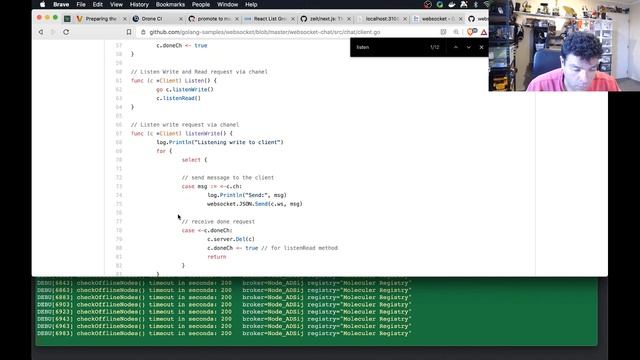Reload the current page
The width and height of the screenshot is (640, 360).
point(66,32)
